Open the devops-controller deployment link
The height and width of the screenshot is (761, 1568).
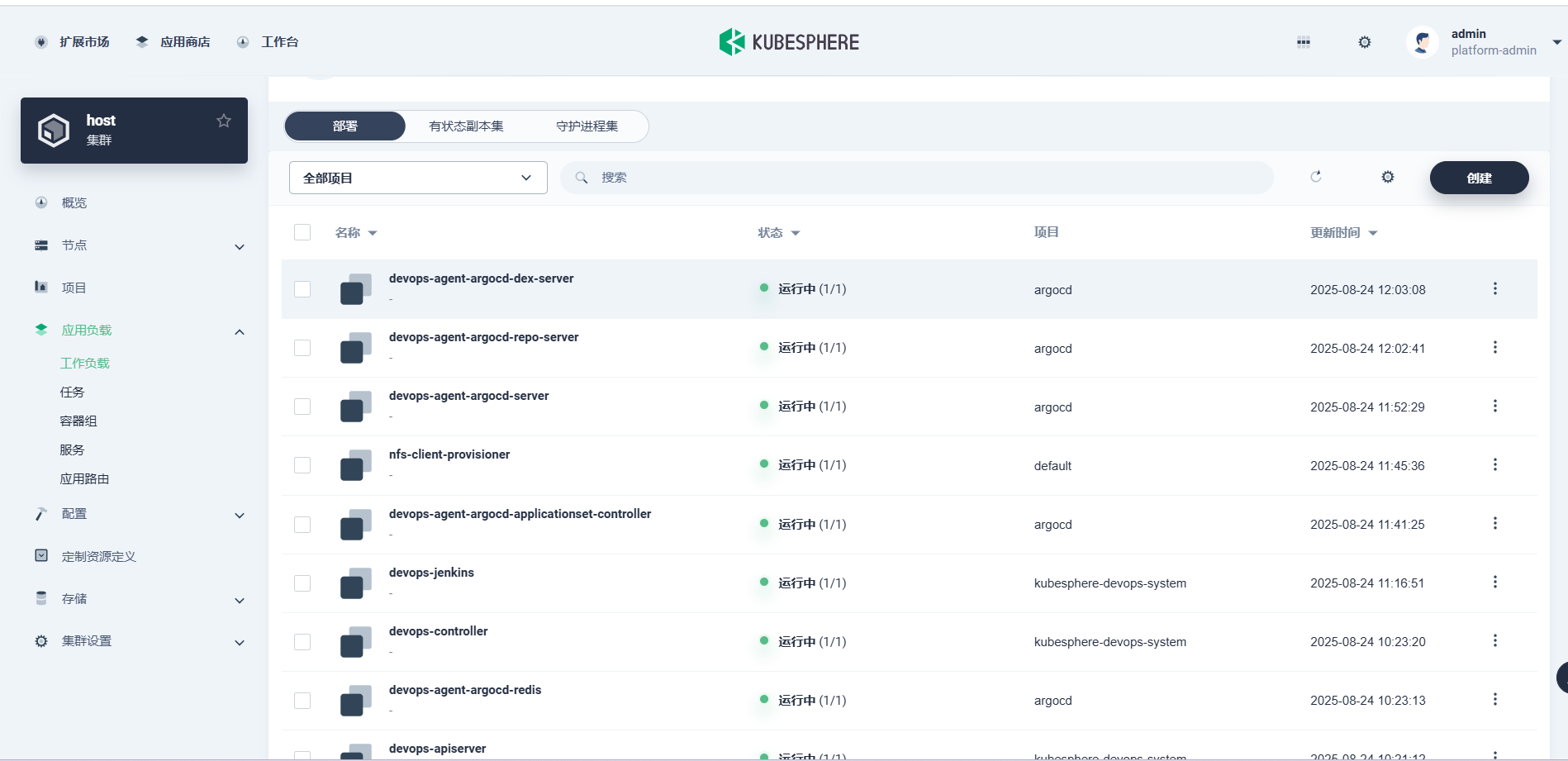[x=439, y=631]
